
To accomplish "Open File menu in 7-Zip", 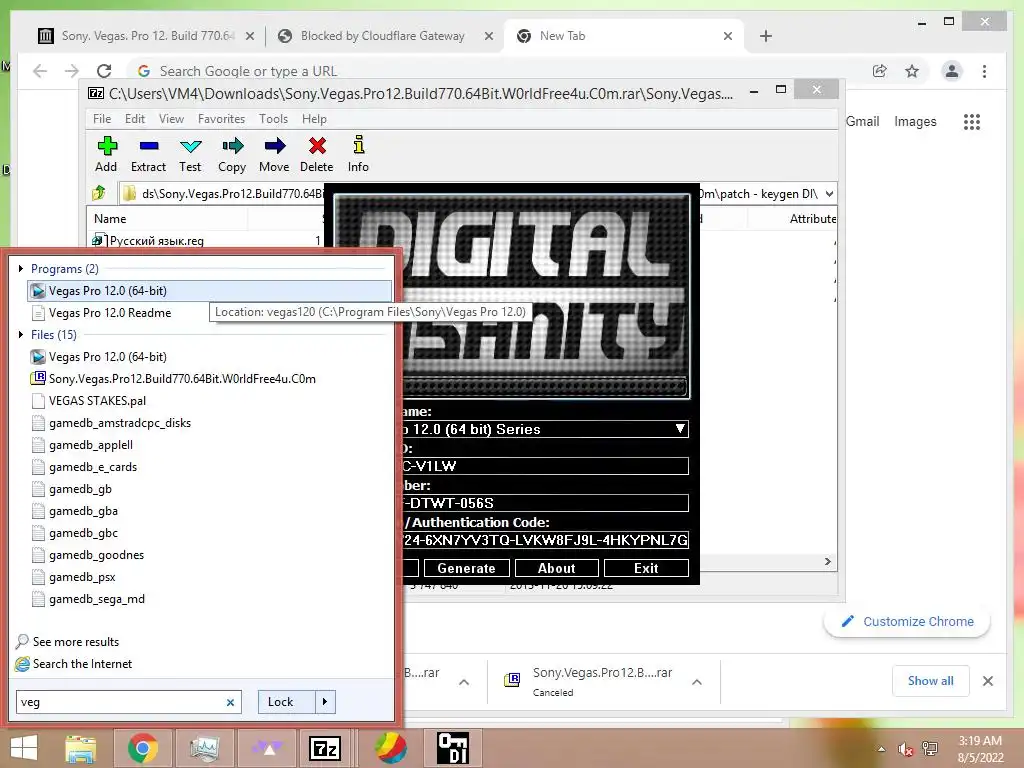I will (102, 119).
